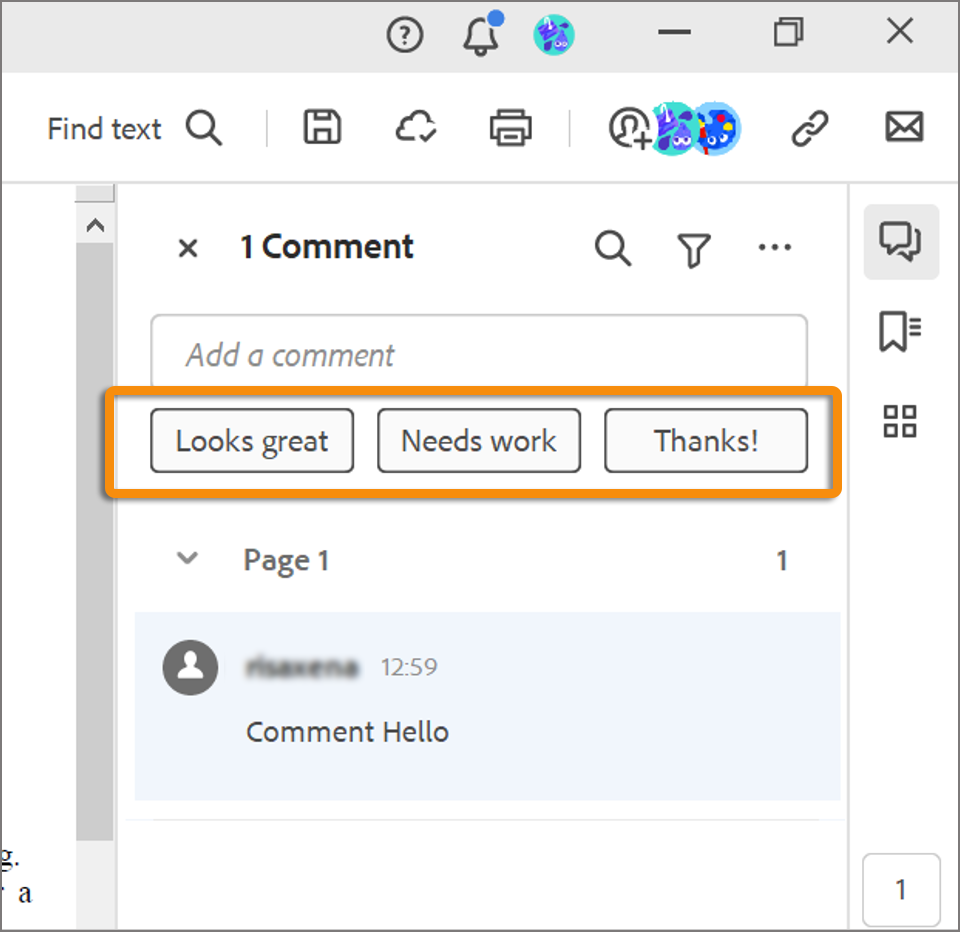Viewport: 960px width, 932px height.
Task: Click the Add a comment field
Action: [478, 354]
